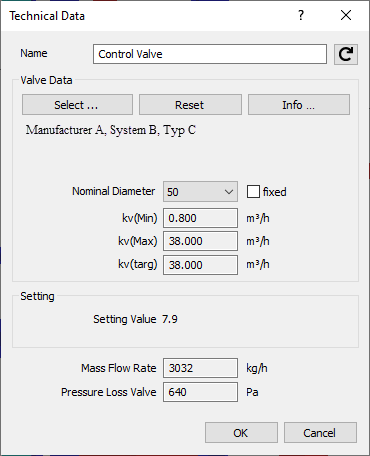Click the Name label

(34, 53)
